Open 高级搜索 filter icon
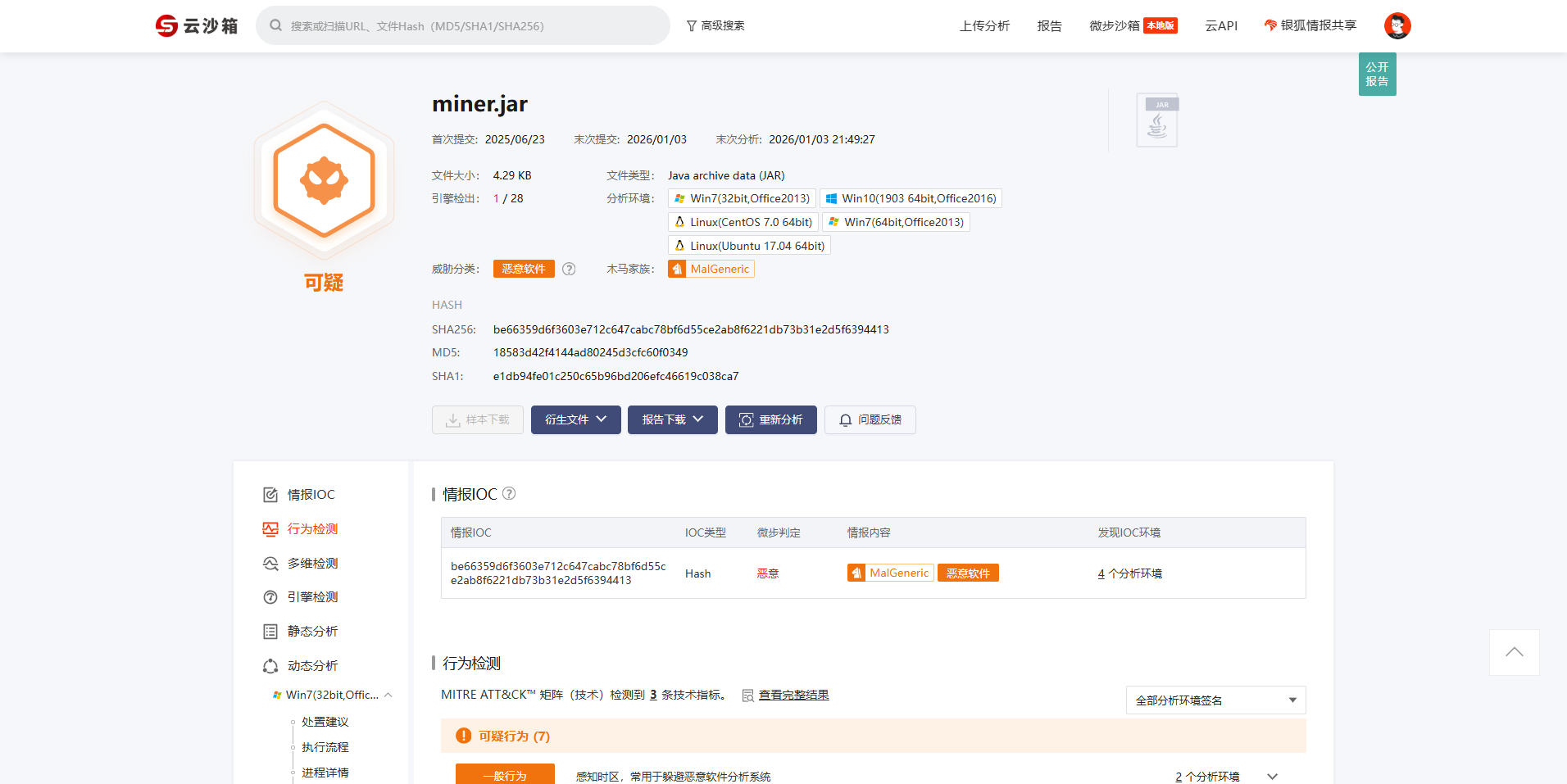 (x=692, y=26)
